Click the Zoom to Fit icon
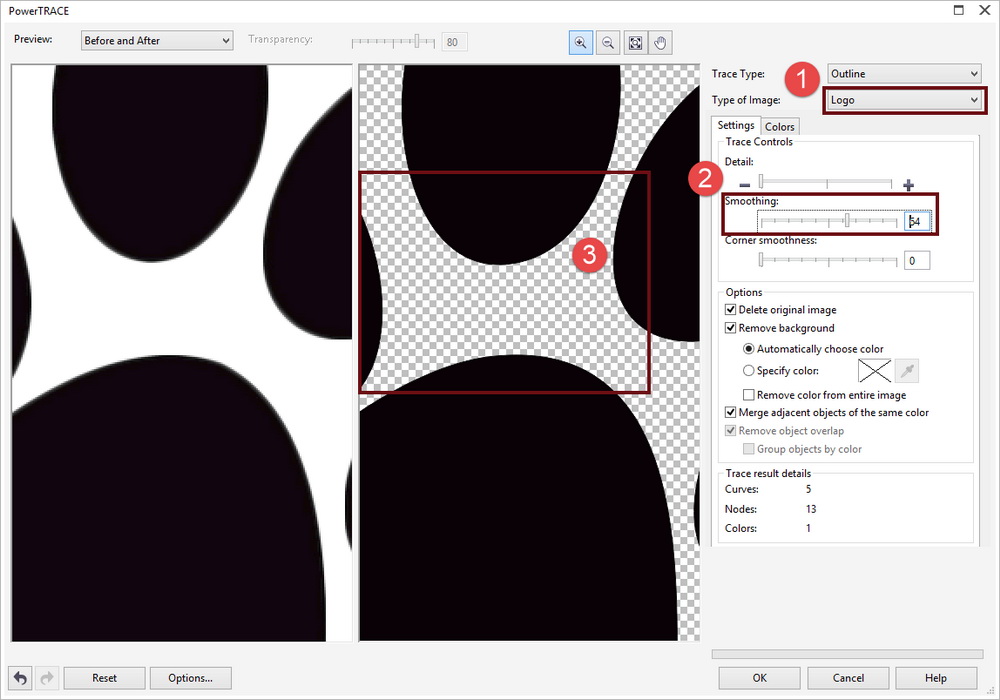Viewport: 1000px width, 700px height. (635, 43)
